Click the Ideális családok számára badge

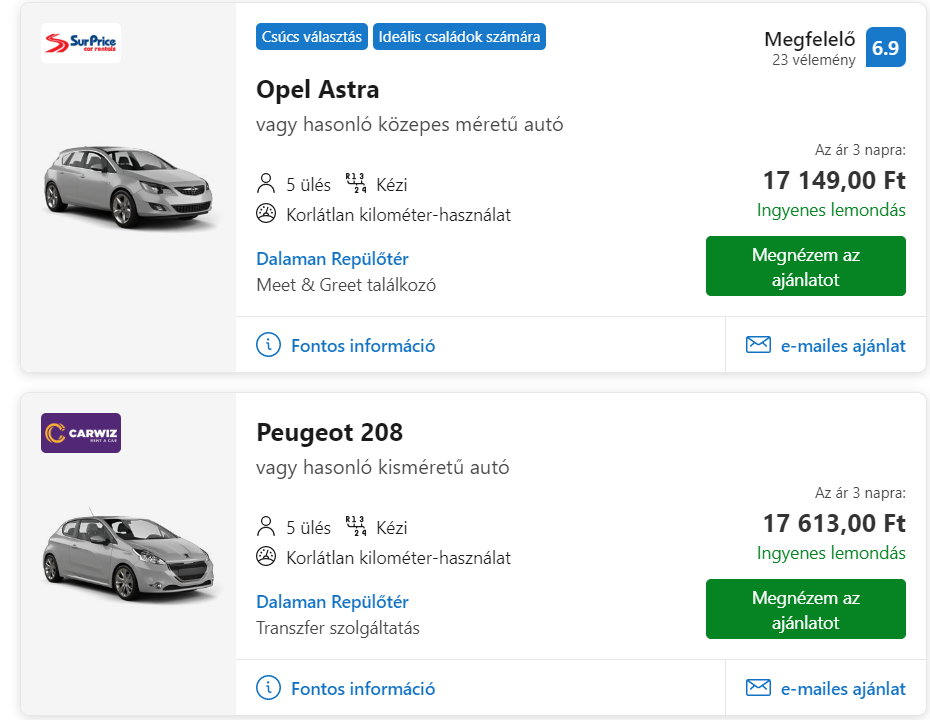459,37
